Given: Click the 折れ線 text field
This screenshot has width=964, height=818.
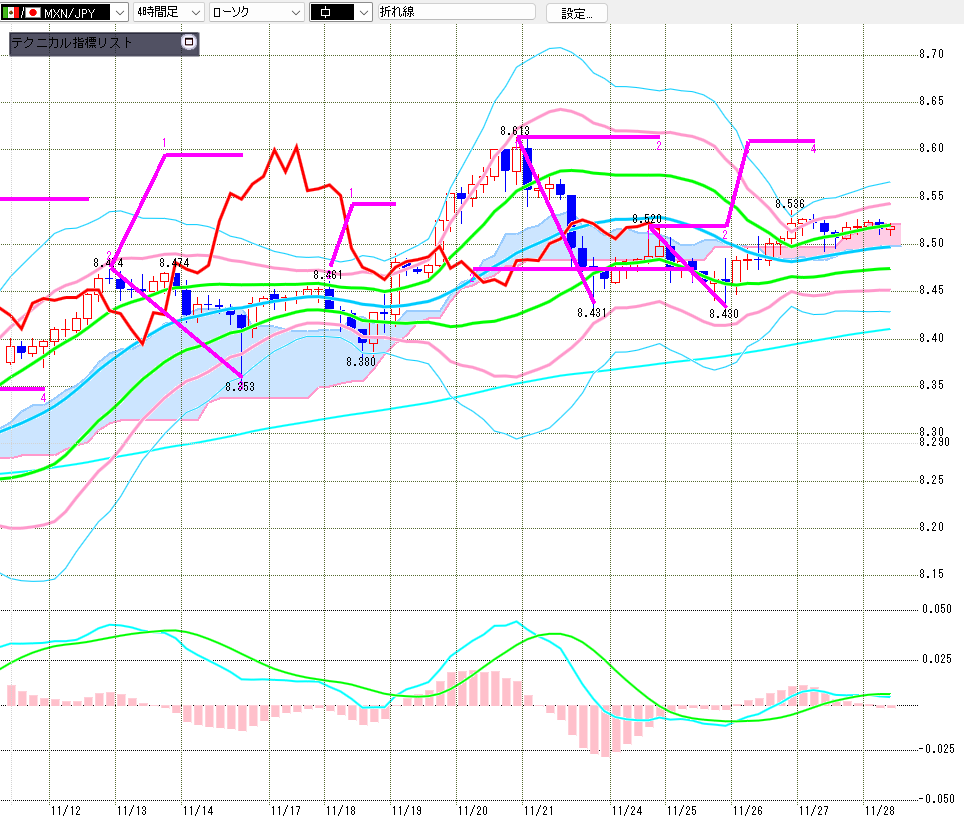Looking at the screenshot, I should (x=455, y=13).
